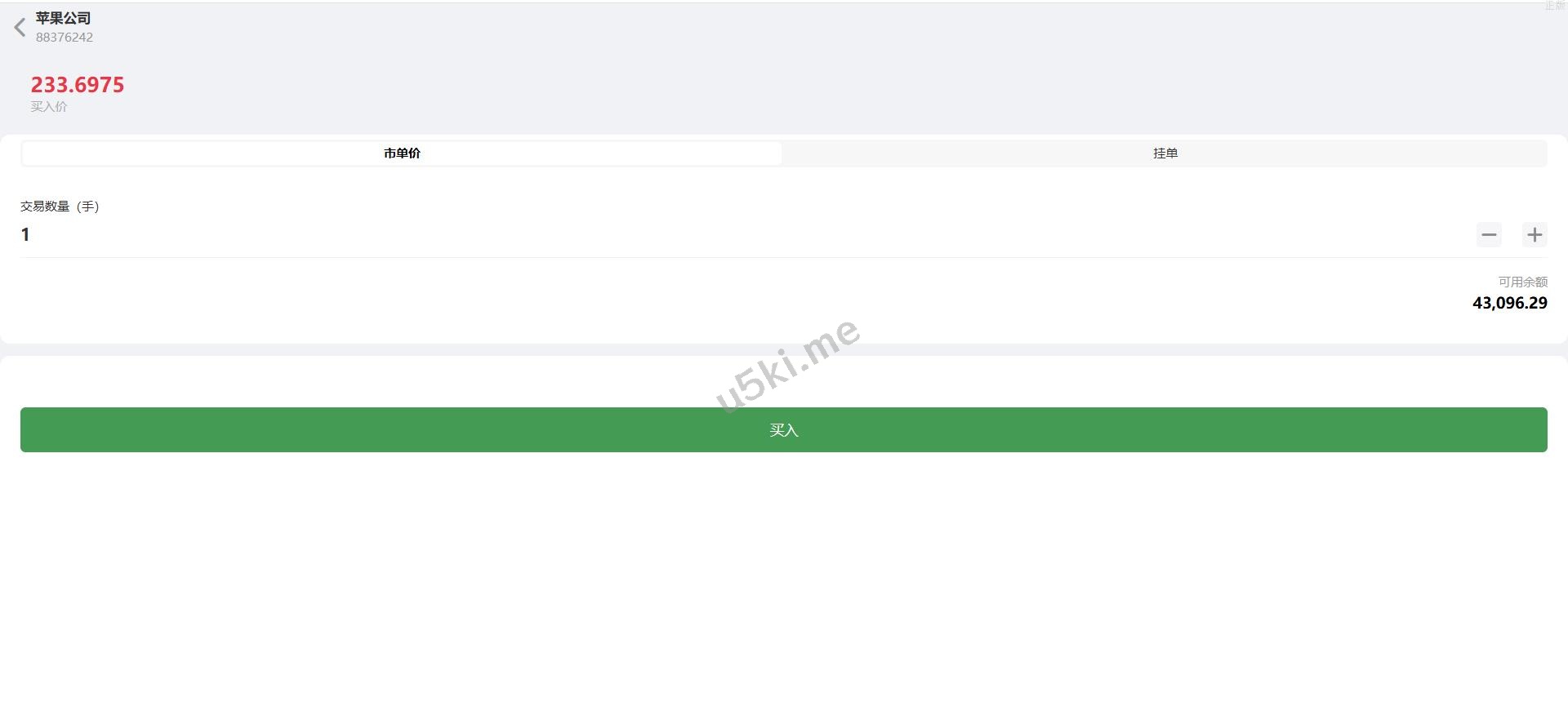Increase trade quantity with the plus button
The image size is (1568, 720).
click(x=1535, y=235)
